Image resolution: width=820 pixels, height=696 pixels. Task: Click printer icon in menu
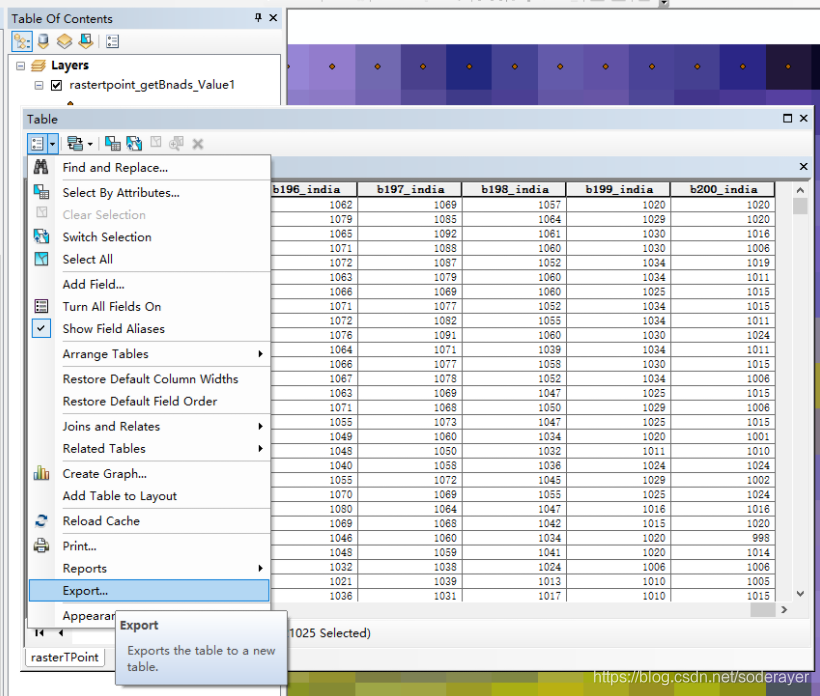coord(41,546)
